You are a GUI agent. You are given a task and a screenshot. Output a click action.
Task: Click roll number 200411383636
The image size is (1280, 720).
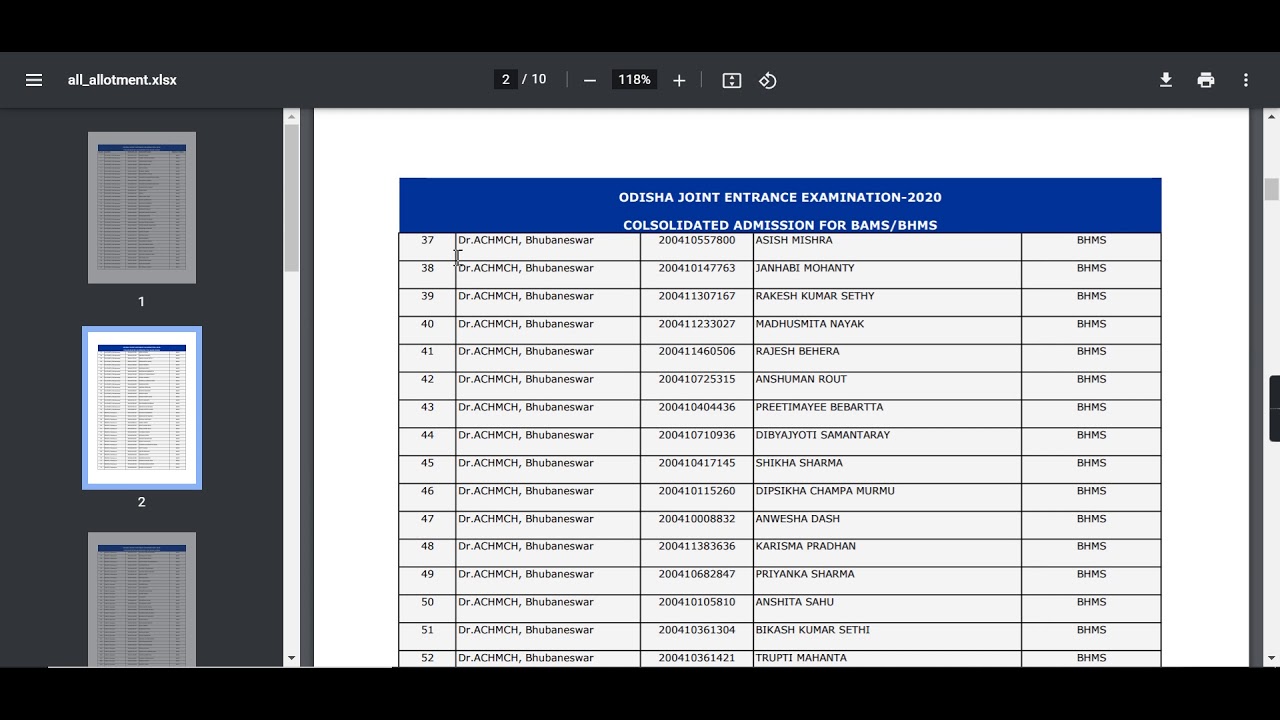(697, 546)
